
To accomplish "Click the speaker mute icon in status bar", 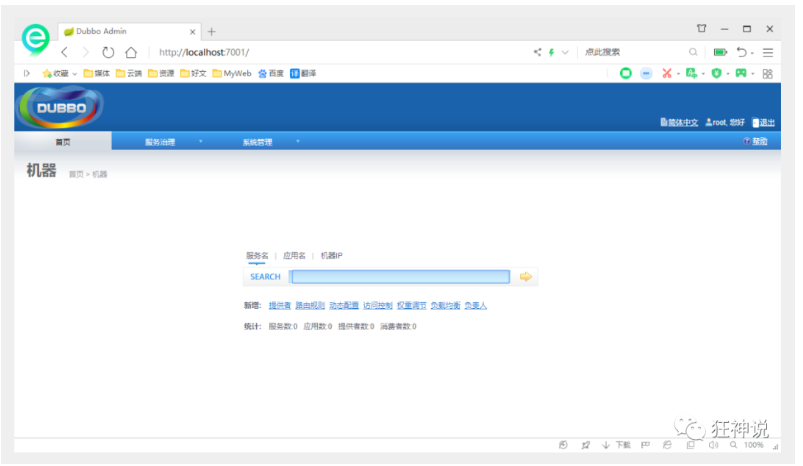I will coord(713,445).
